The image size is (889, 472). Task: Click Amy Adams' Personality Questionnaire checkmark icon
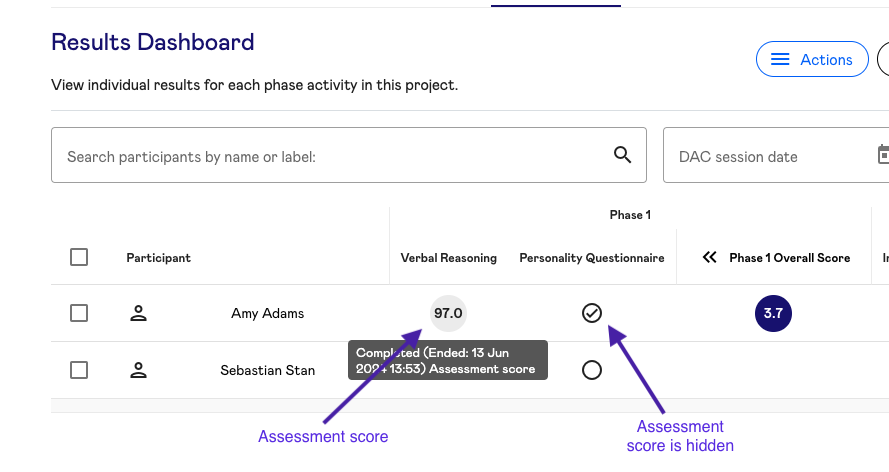(591, 313)
